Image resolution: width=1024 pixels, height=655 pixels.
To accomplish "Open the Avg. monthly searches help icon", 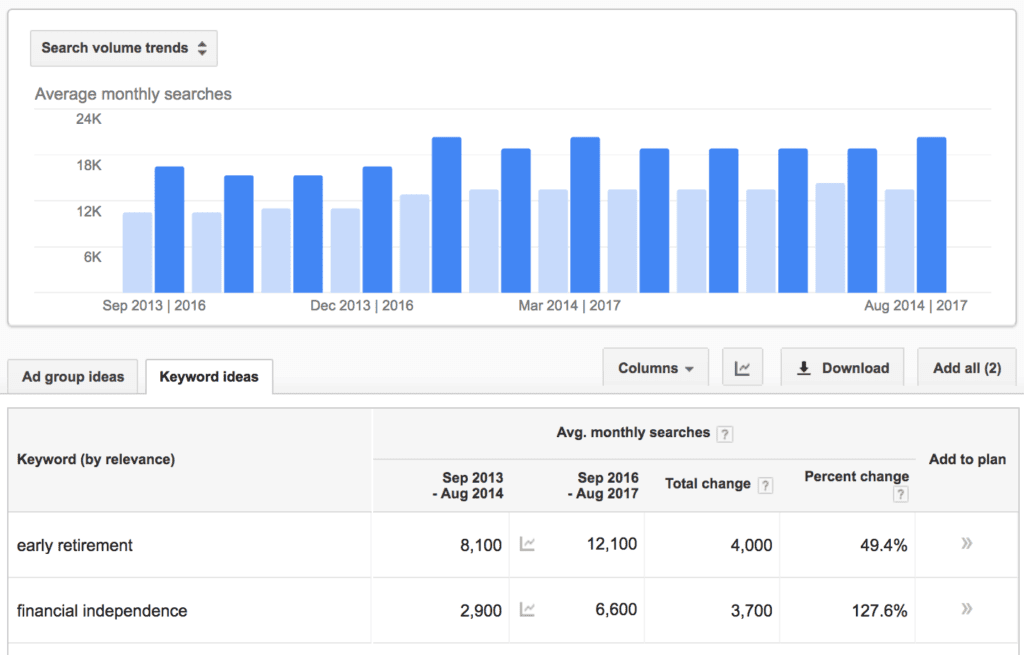I will [724, 434].
